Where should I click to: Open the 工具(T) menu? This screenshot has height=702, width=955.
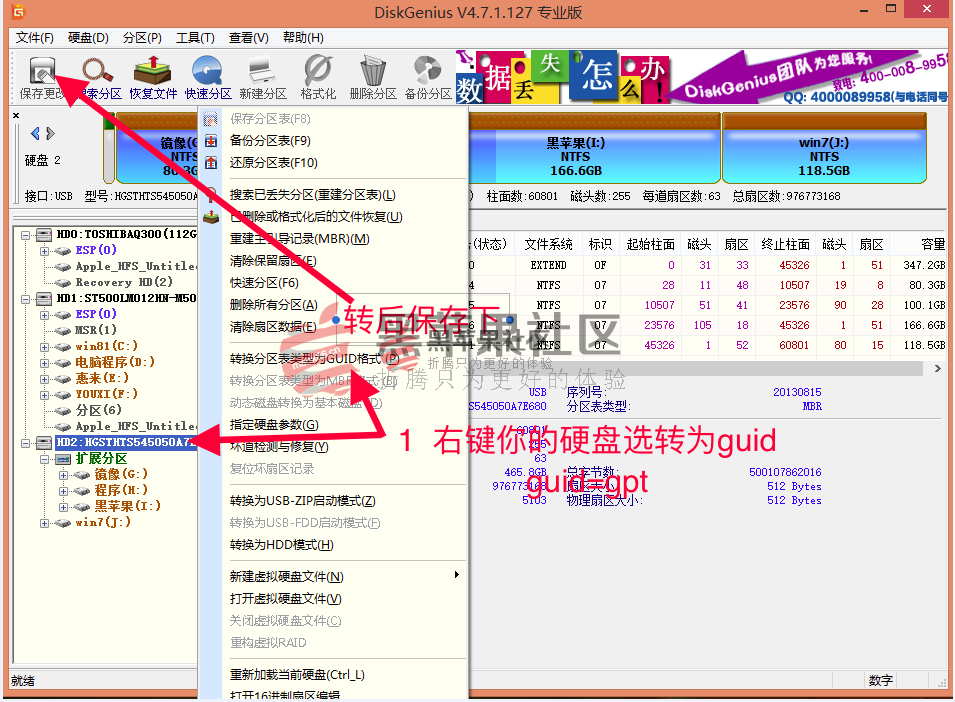pos(195,38)
